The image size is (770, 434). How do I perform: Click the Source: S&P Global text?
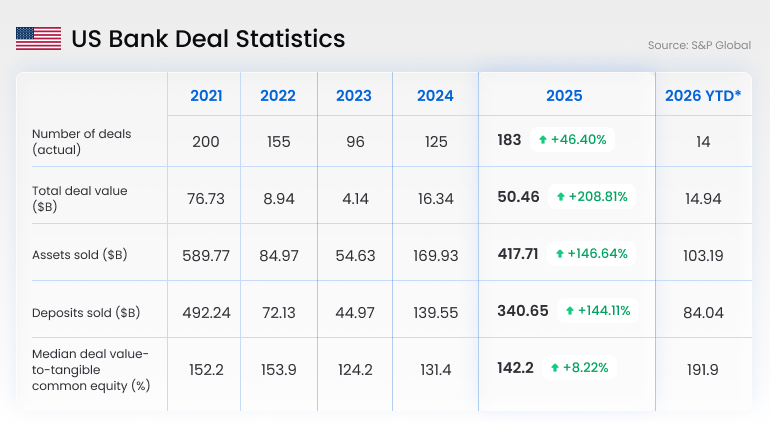click(x=698, y=45)
